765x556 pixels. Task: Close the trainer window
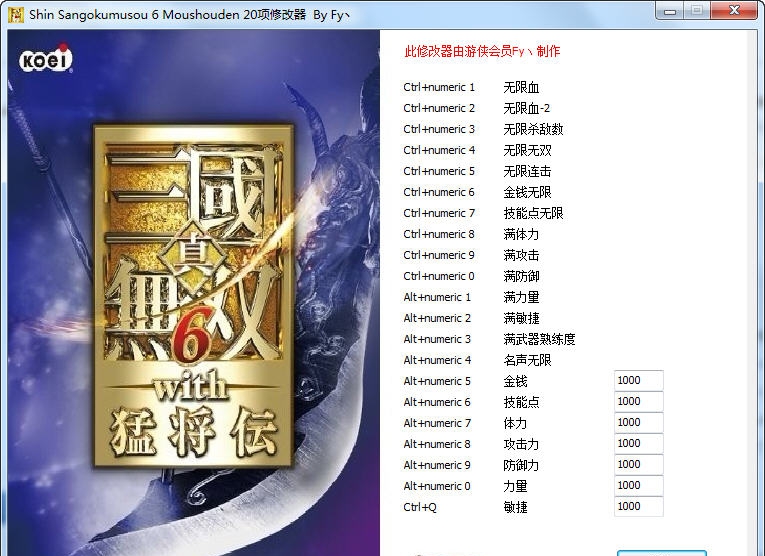click(x=734, y=10)
